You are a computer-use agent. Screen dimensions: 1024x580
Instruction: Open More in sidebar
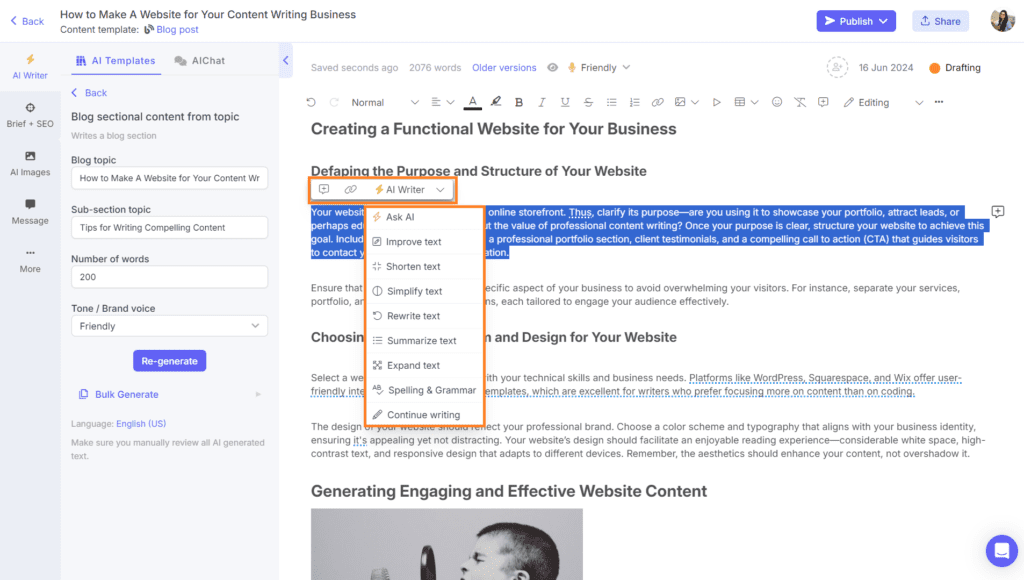coord(30,261)
